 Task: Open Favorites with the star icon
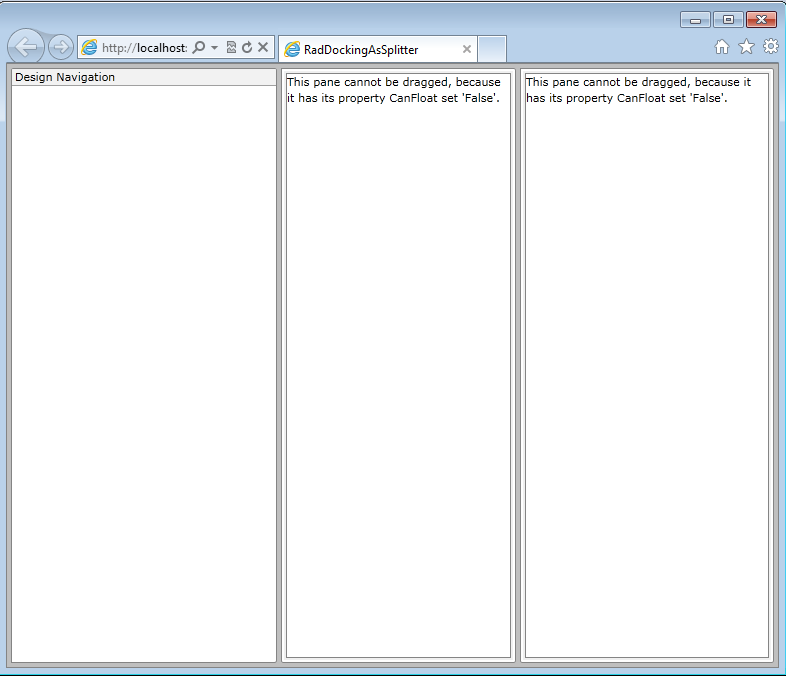pos(746,47)
